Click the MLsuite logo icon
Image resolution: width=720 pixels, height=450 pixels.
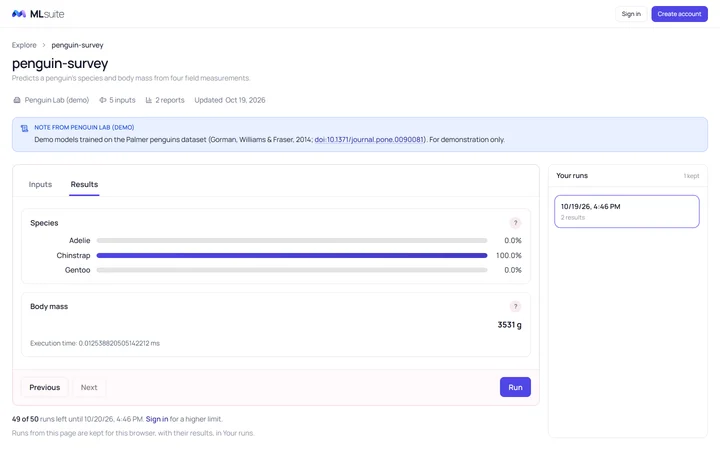[x=19, y=14]
